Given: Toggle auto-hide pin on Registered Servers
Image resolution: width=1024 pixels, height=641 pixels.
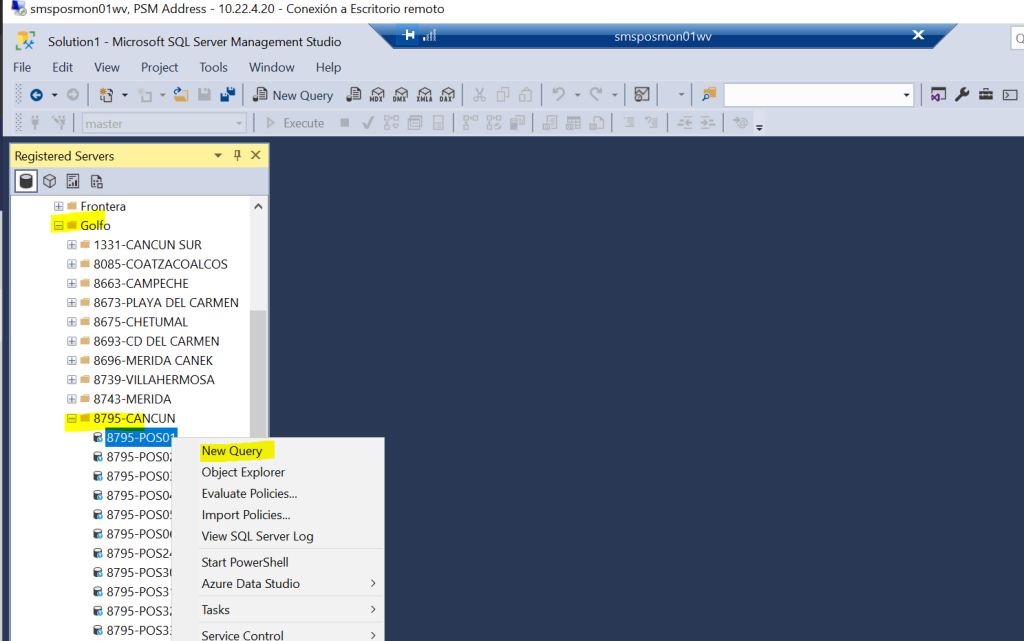Looking at the screenshot, I should pyautogui.click(x=237, y=155).
